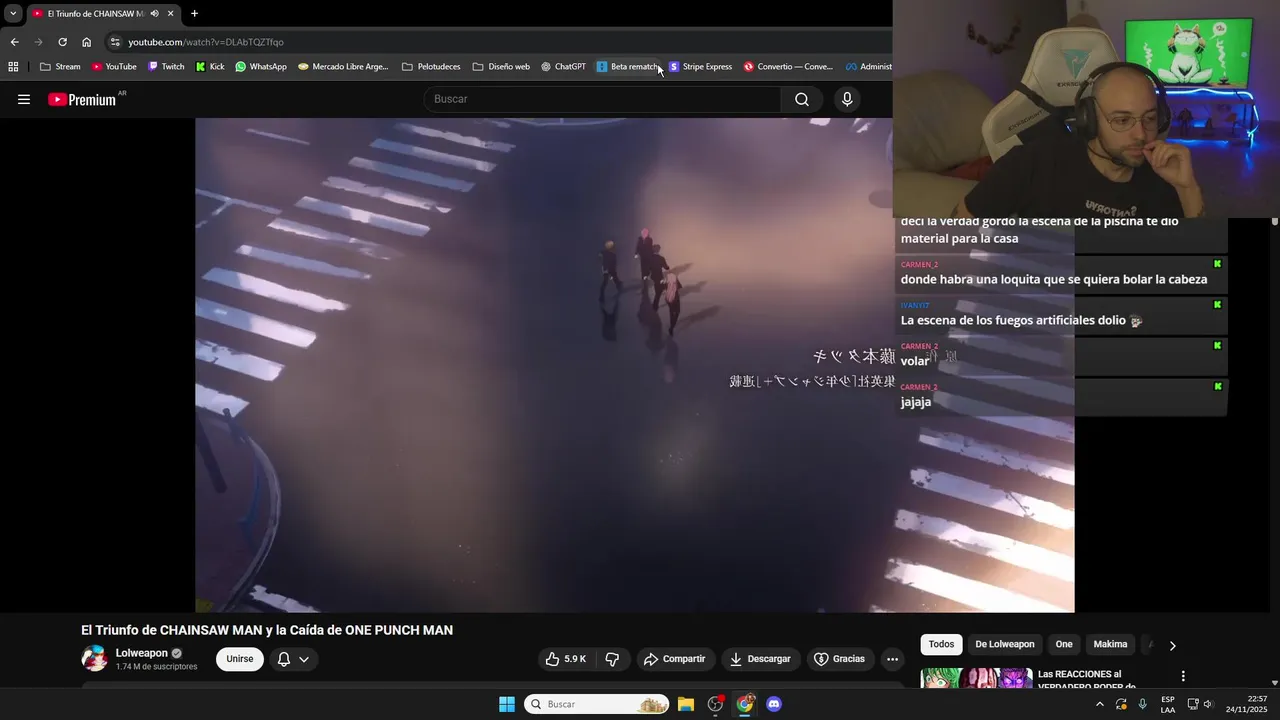The height and width of the screenshot is (720, 1280).
Task: Dislike the video with the thumbs-down button
Action: click(x=612, y=659)
